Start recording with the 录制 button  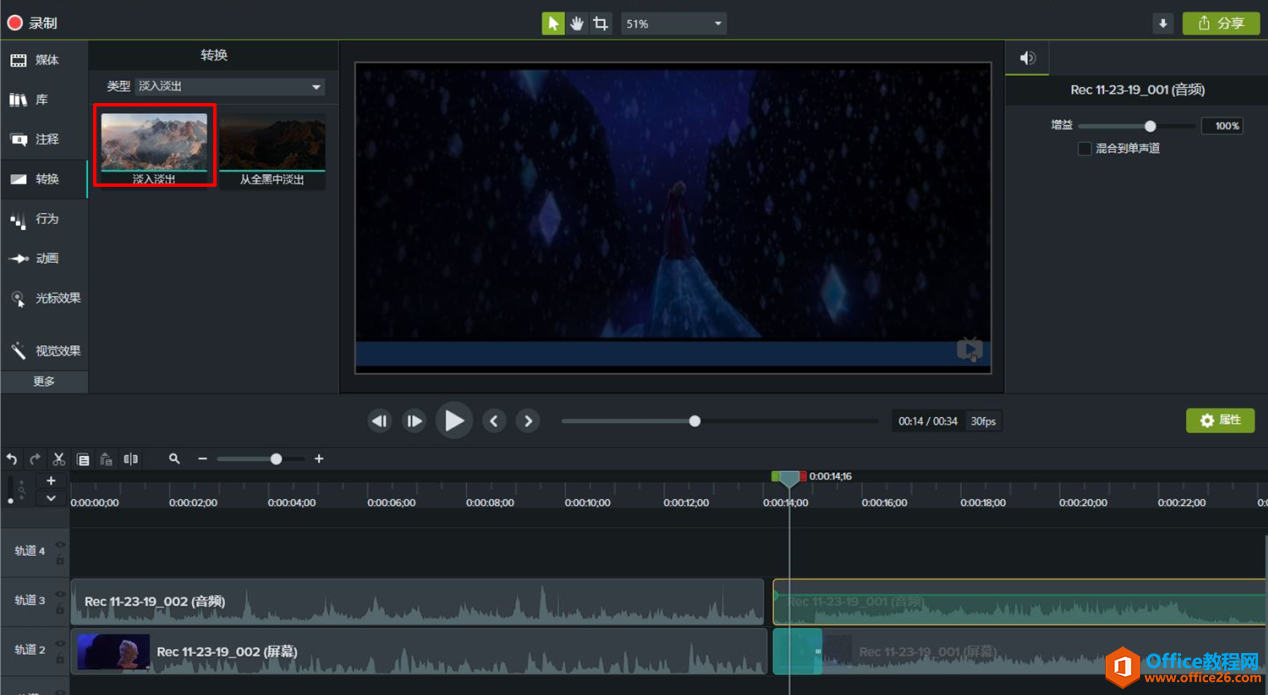coord(33,23)
